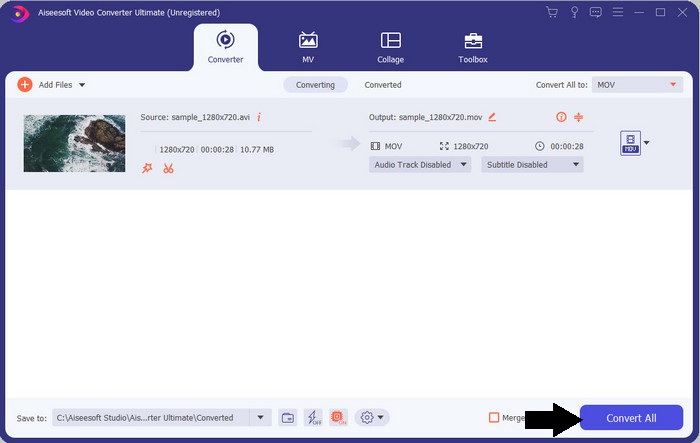Viewport: 700px width, 443px height.
Task: Expand the Save to path dropdown arrow
Action: (260, 418)
